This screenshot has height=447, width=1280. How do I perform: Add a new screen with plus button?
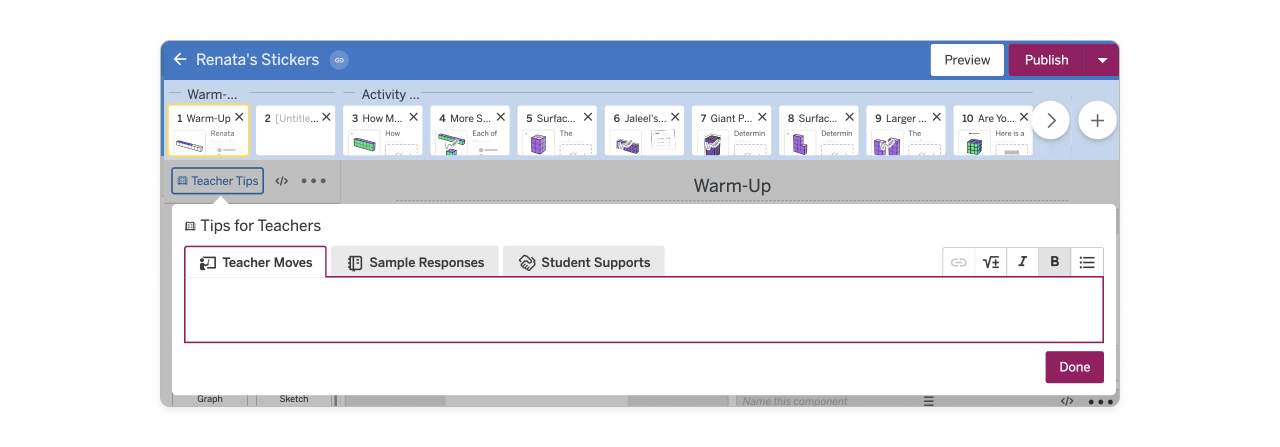(x=1097, y=120)
